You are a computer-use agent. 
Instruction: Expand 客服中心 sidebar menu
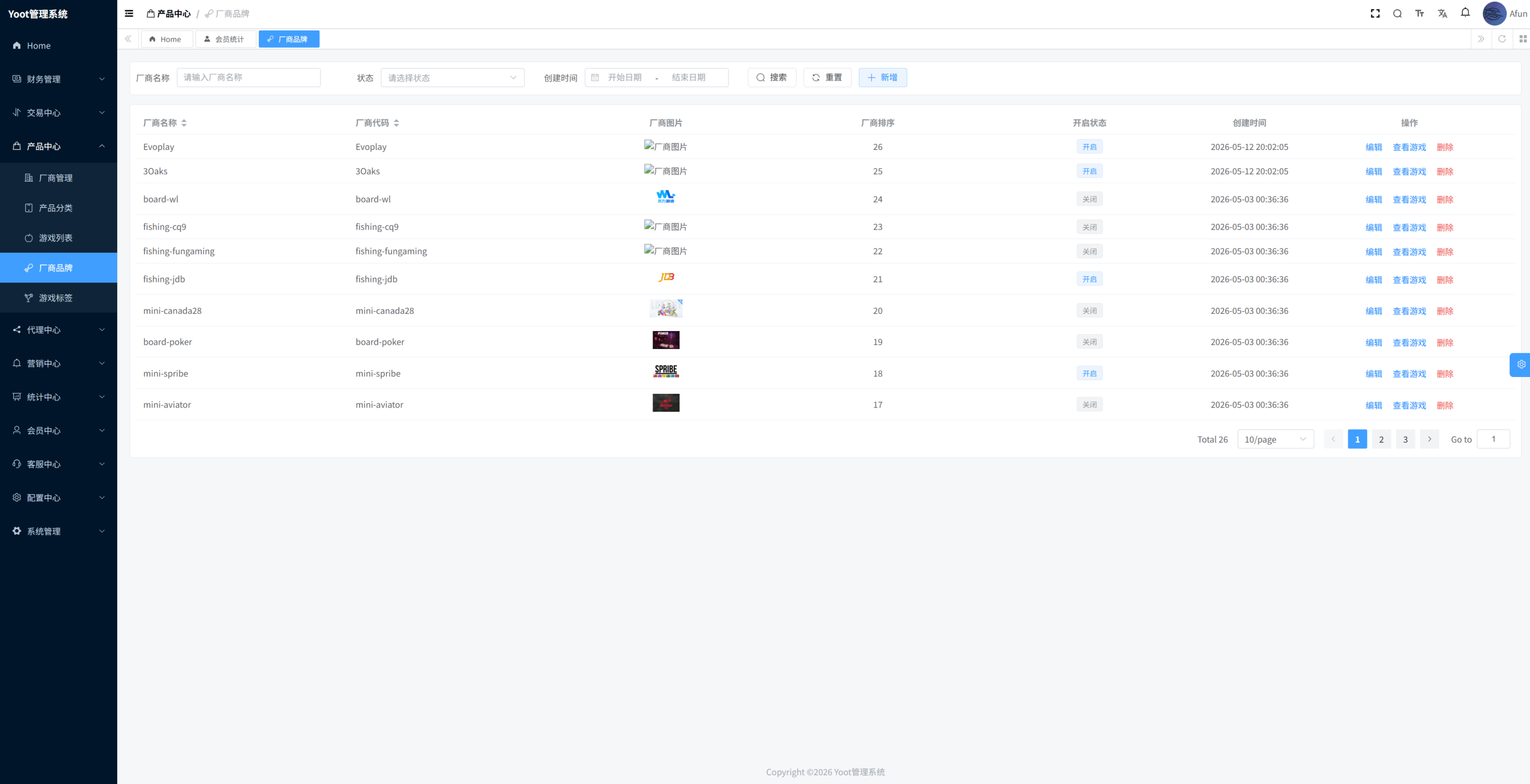tap(59, 464)
